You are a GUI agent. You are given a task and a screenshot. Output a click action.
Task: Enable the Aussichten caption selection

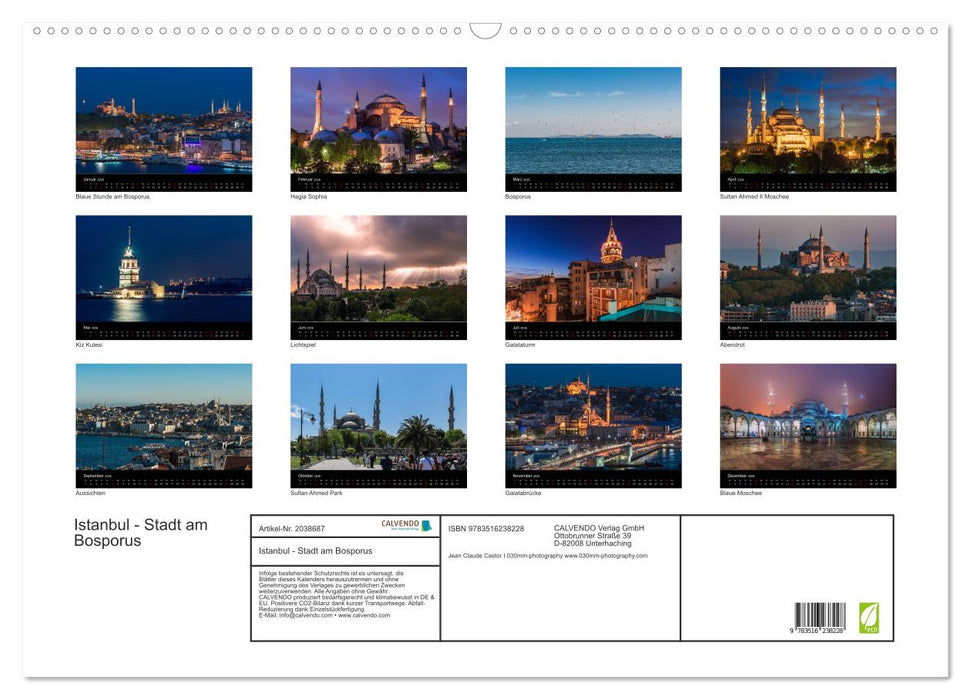pos(92,492)
